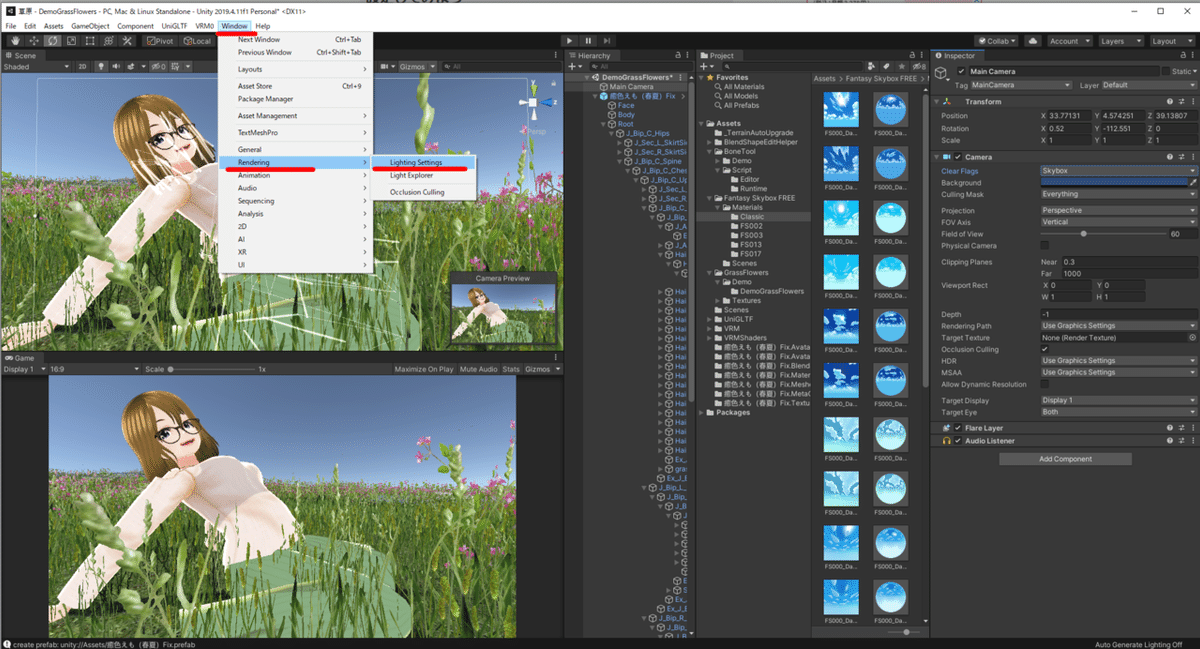This screenshot has width=1200, height=649.
Task: Click Mute Audio in Game view
Action: tap(478, 369)
